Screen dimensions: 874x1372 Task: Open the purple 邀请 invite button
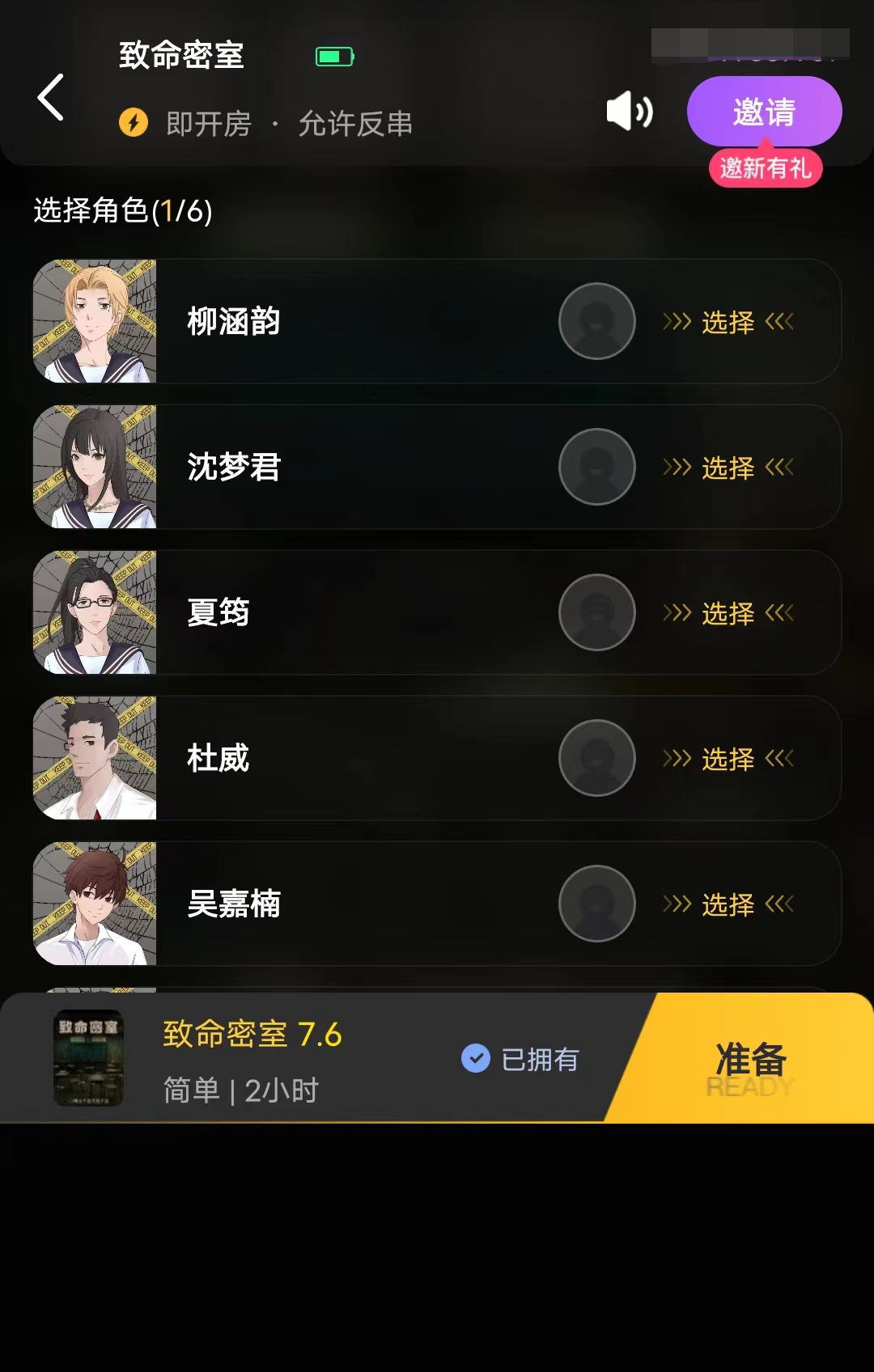(x=765, y=111)
